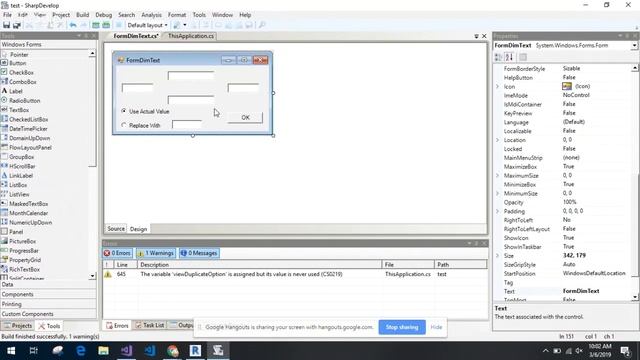This screenshot has width=640, height=360.
Task: Pick the TextBox control in the toolbox
Action: pos(19,110)
